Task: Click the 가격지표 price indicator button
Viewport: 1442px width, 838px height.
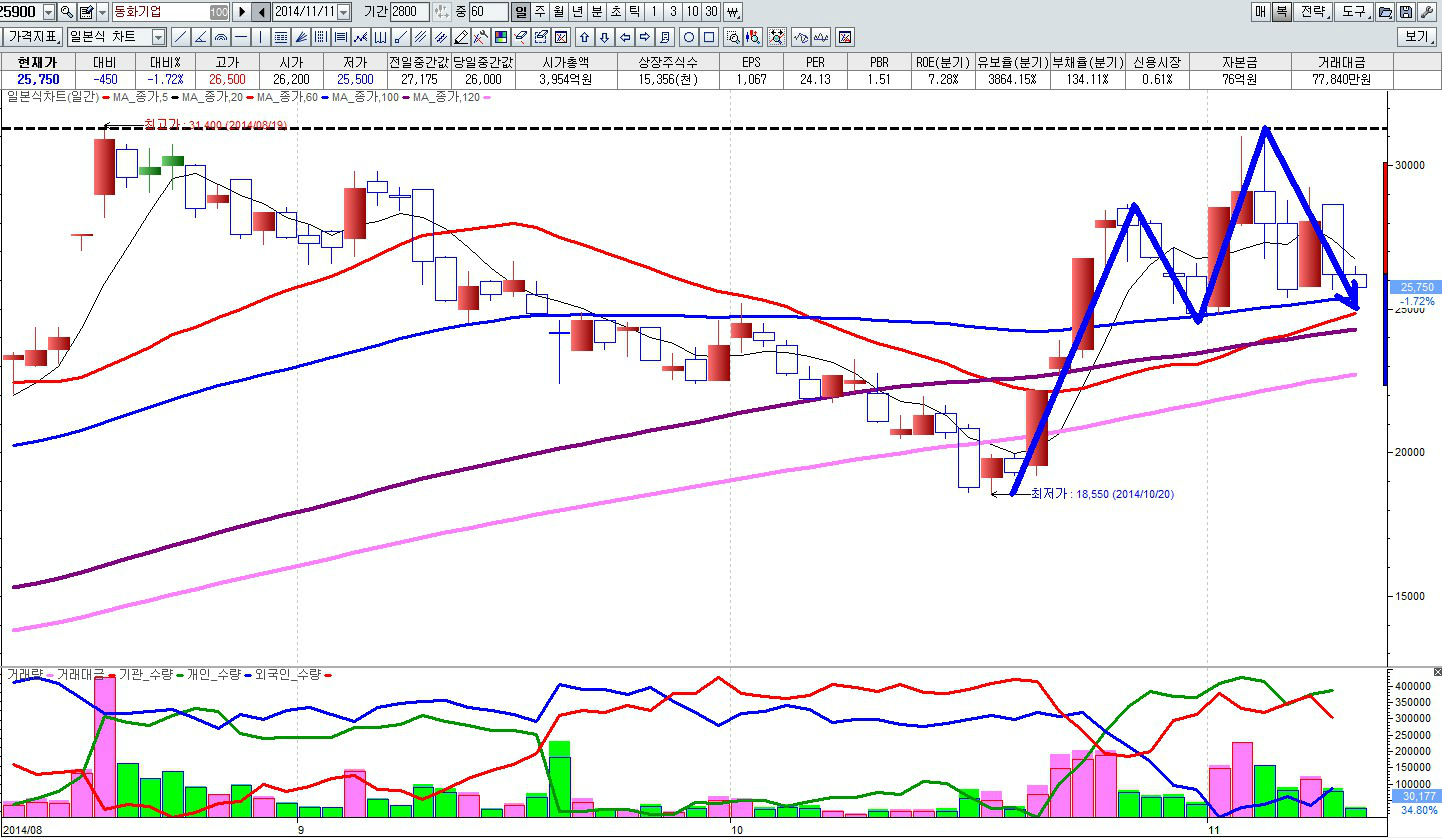Action: [x=32, y=37]
